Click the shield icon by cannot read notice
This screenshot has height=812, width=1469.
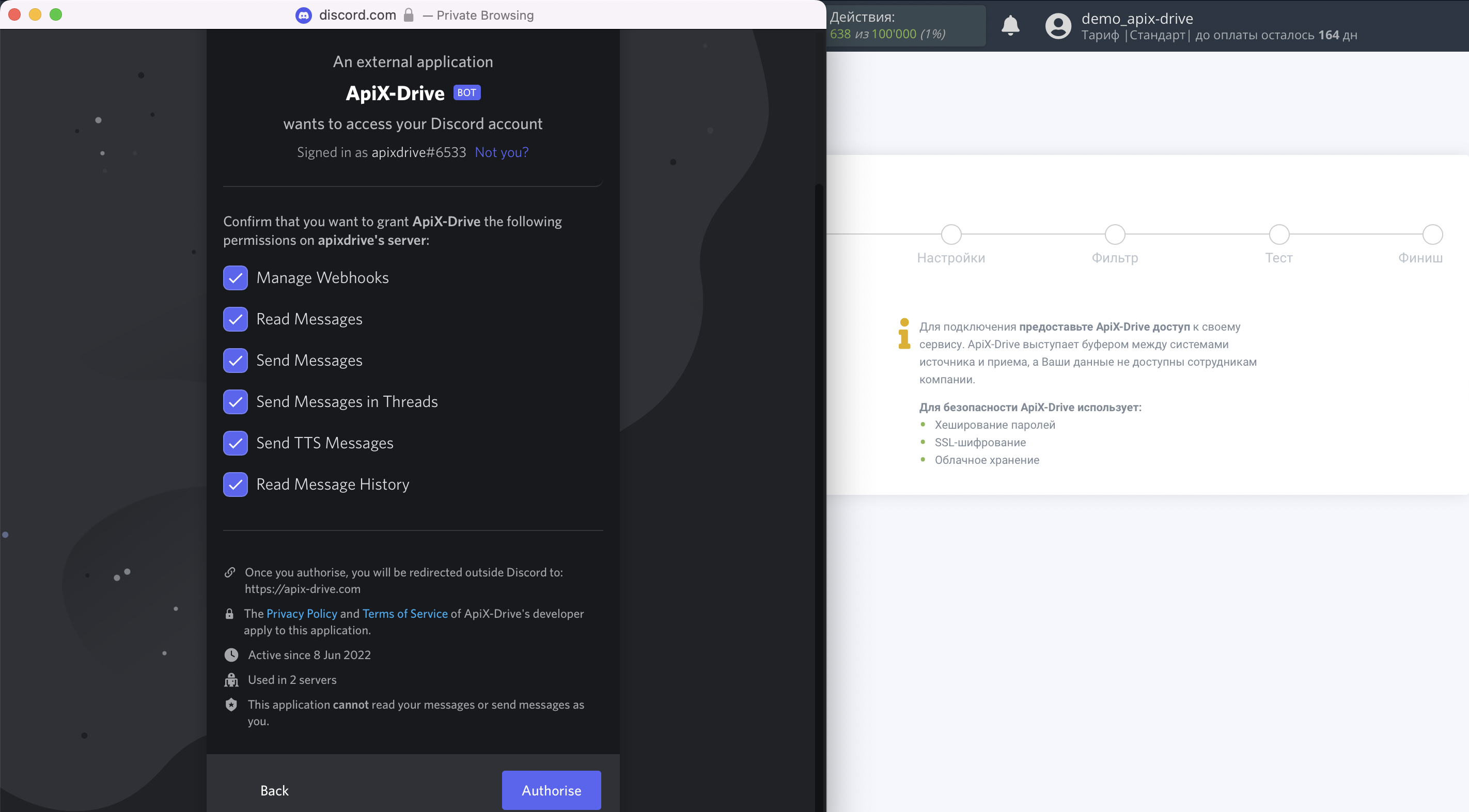[231, 705]
